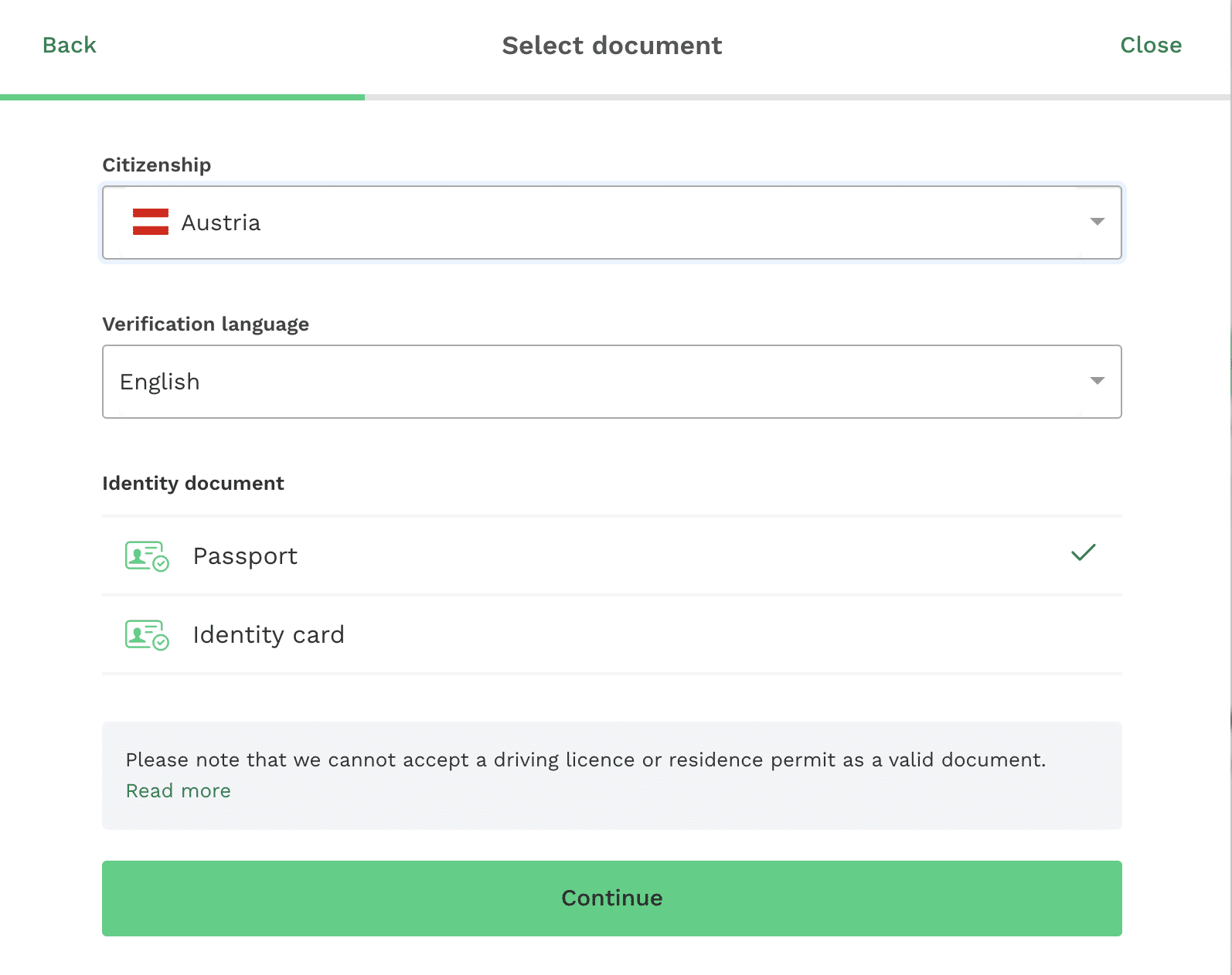
Task: Click the driving licence notice text
Action: point(586,760)
